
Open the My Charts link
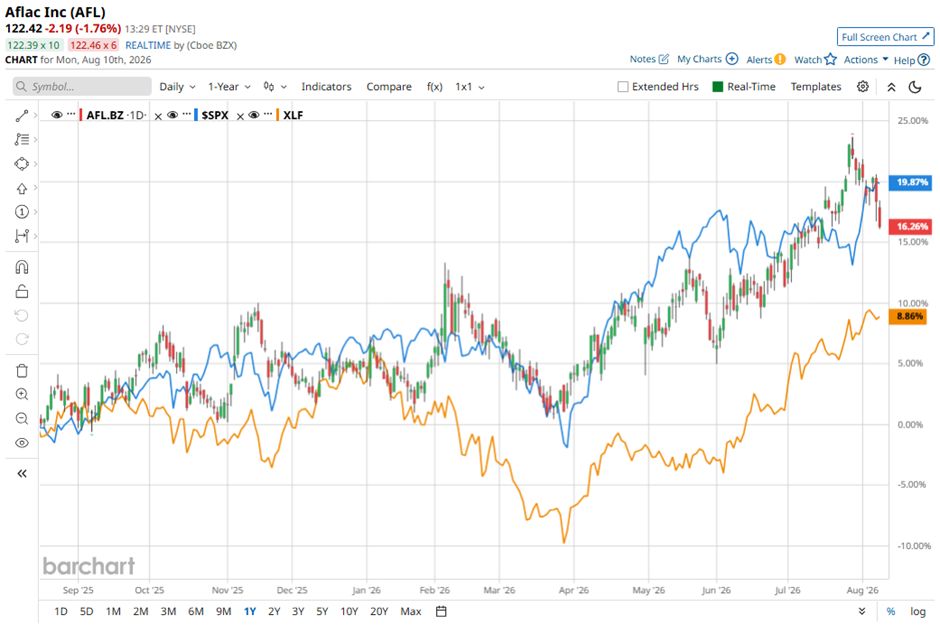point(699,59)
